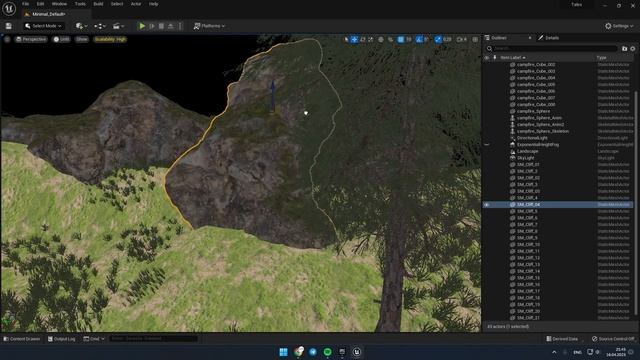
Task: Open the cinematics dropdown
Action: (x=118, y=26)
